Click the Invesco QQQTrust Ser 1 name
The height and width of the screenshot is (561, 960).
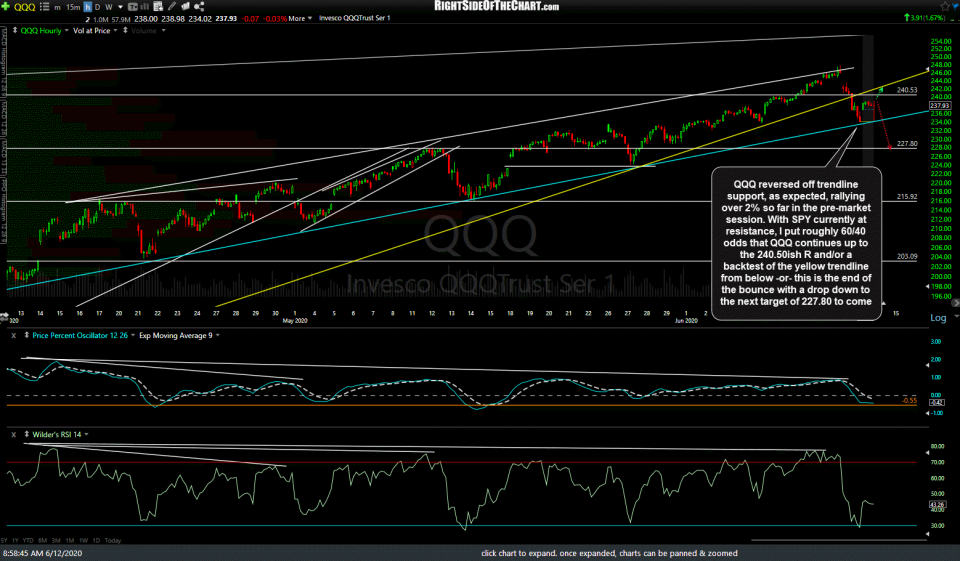coord(354,18)
